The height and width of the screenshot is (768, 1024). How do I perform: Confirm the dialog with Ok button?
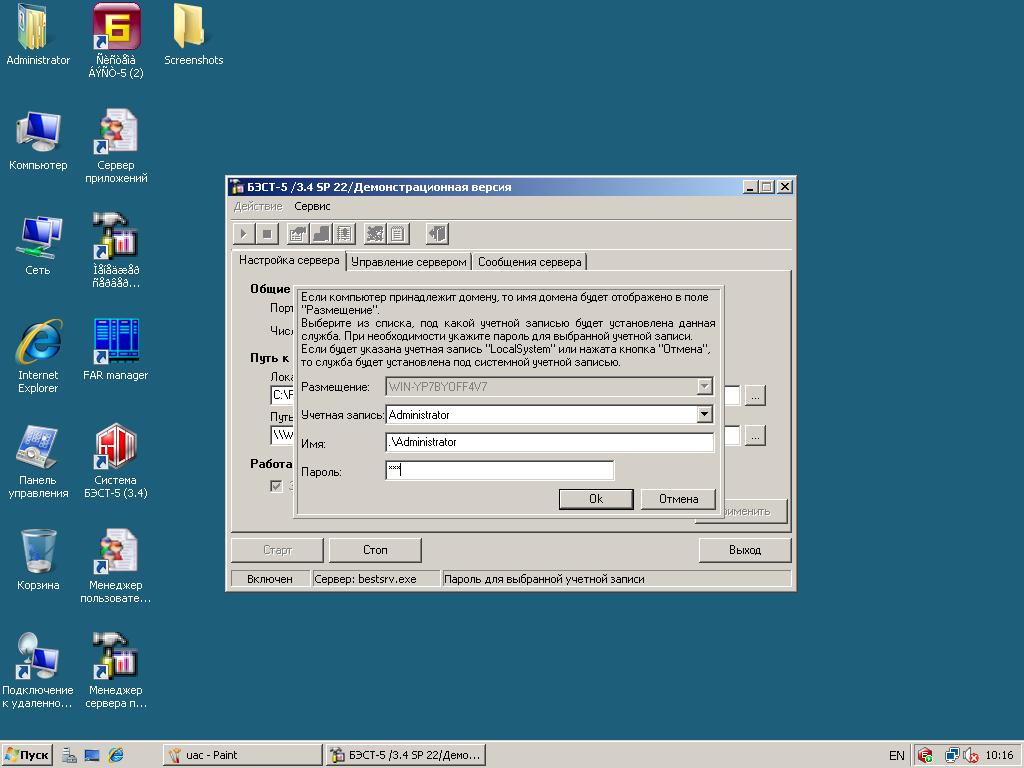[x=596, y=499]
